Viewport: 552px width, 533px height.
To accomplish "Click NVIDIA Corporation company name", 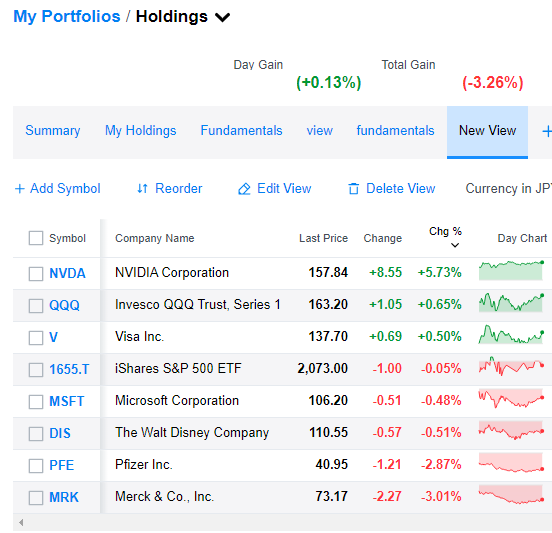I will point(172,273).
